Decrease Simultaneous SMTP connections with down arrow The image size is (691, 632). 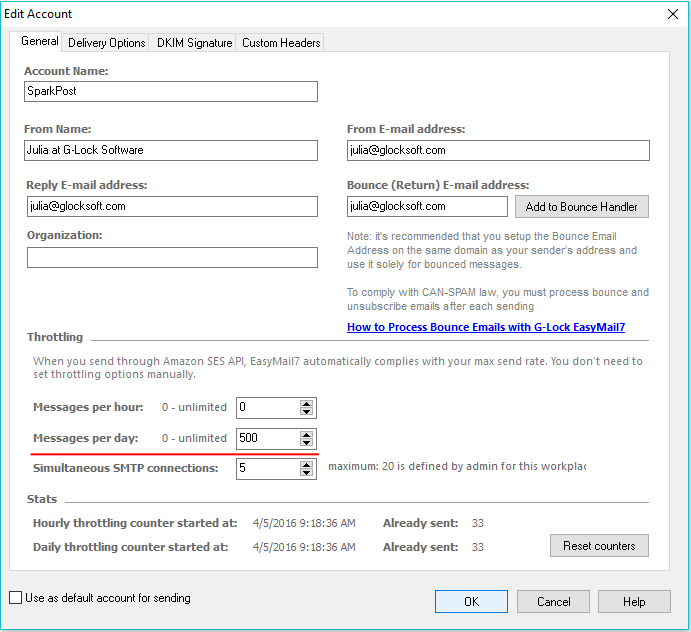[306, 472]
